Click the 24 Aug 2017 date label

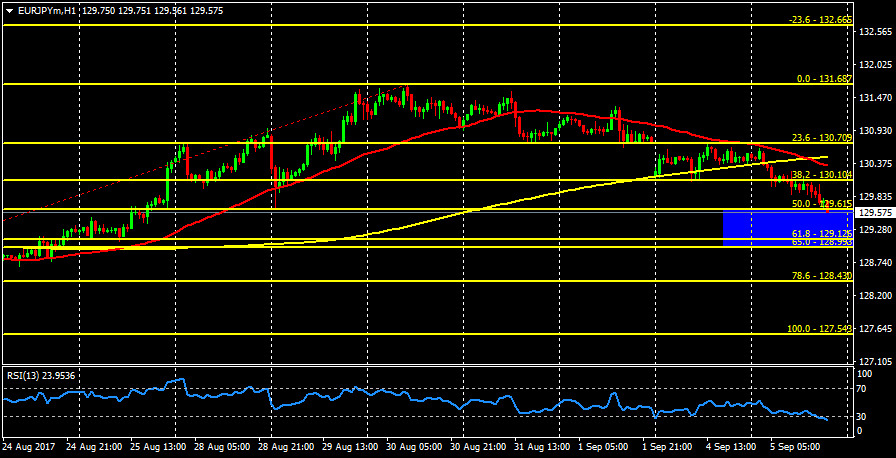[x=28, y=445]
